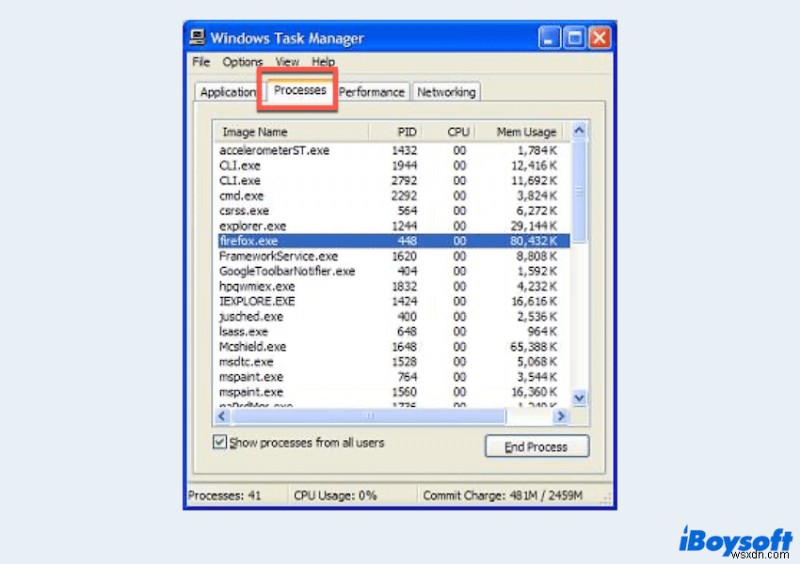This screenshot has height=564, width=800.
Task: Minimize the Task Manager window
Action: (x=549, y=38)
